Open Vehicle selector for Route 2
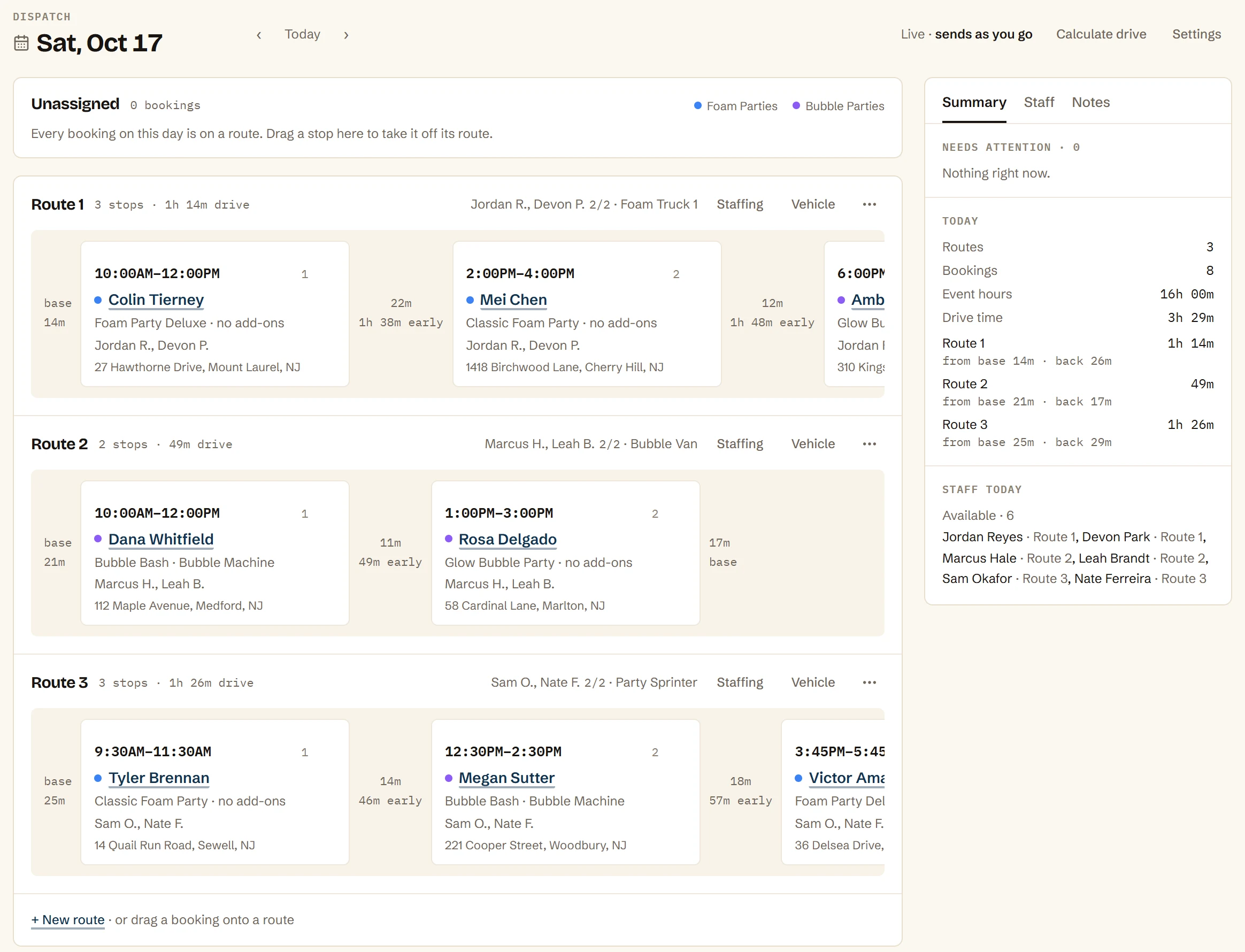1245x952 pixels. [x=813, y=444]
